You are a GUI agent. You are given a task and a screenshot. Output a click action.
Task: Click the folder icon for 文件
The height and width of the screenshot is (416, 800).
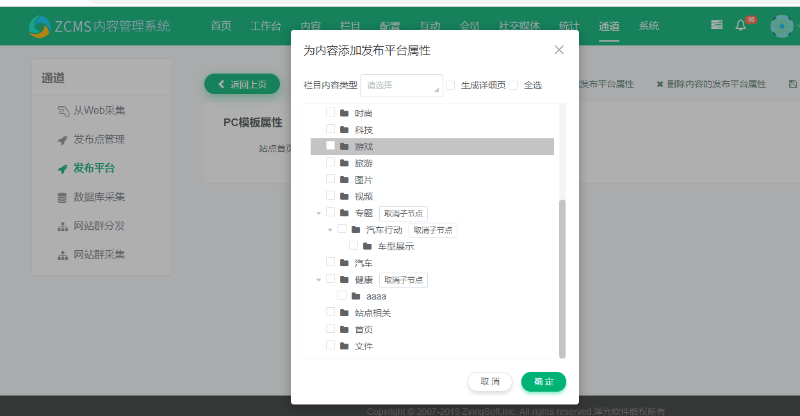(344, 346)
